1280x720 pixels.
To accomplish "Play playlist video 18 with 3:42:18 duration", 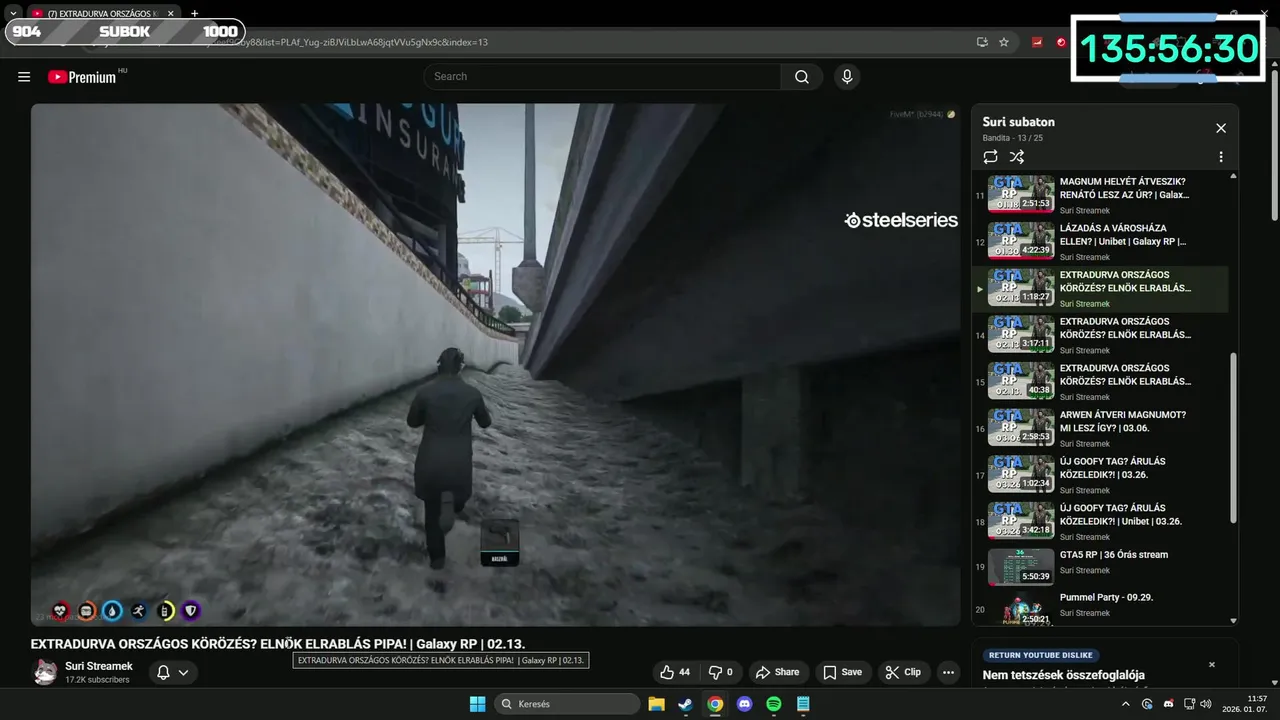I will pos(1100,522).
